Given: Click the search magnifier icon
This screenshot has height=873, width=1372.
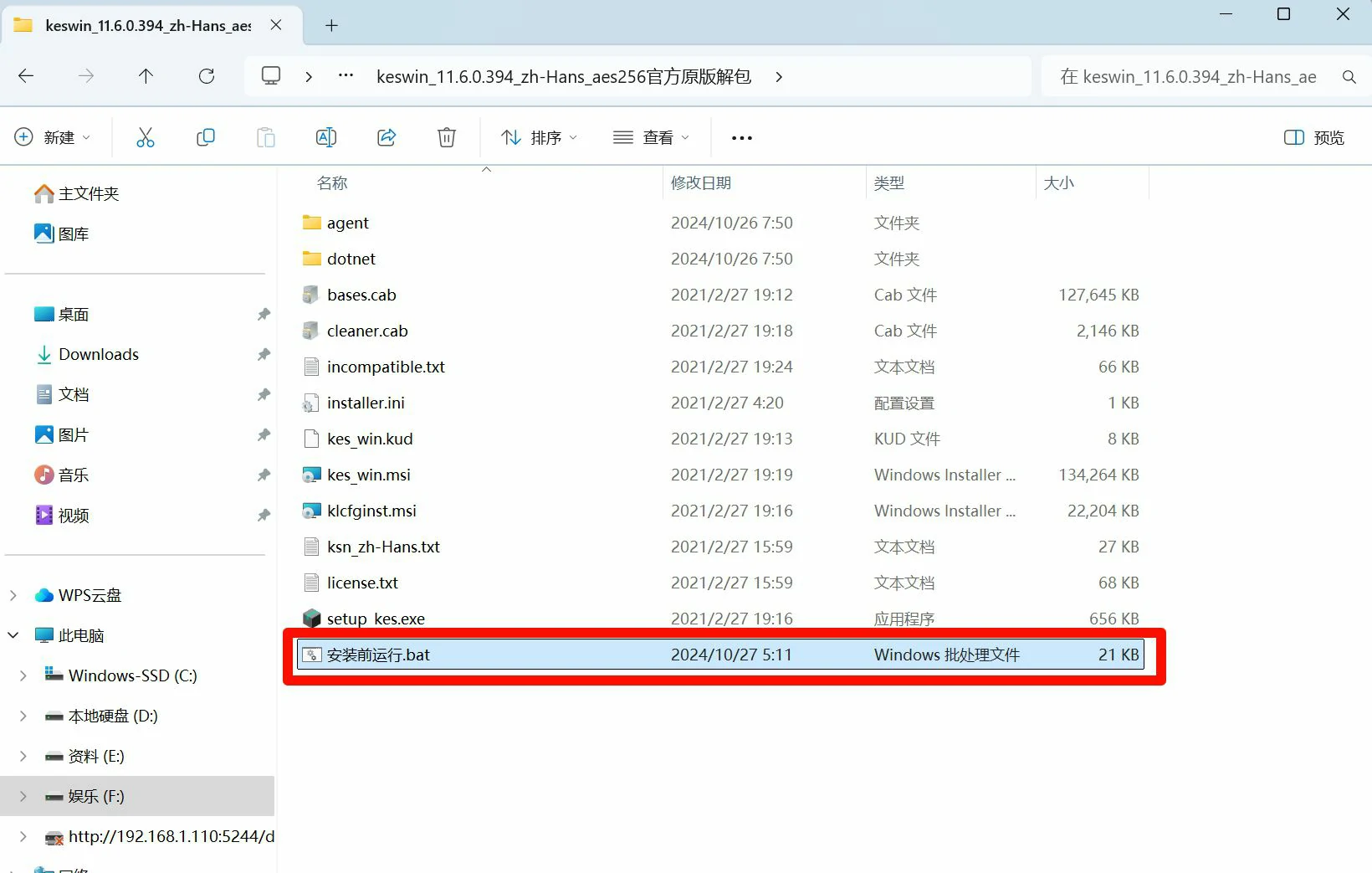Looking at the screenshot, I should coord(1349,77).
